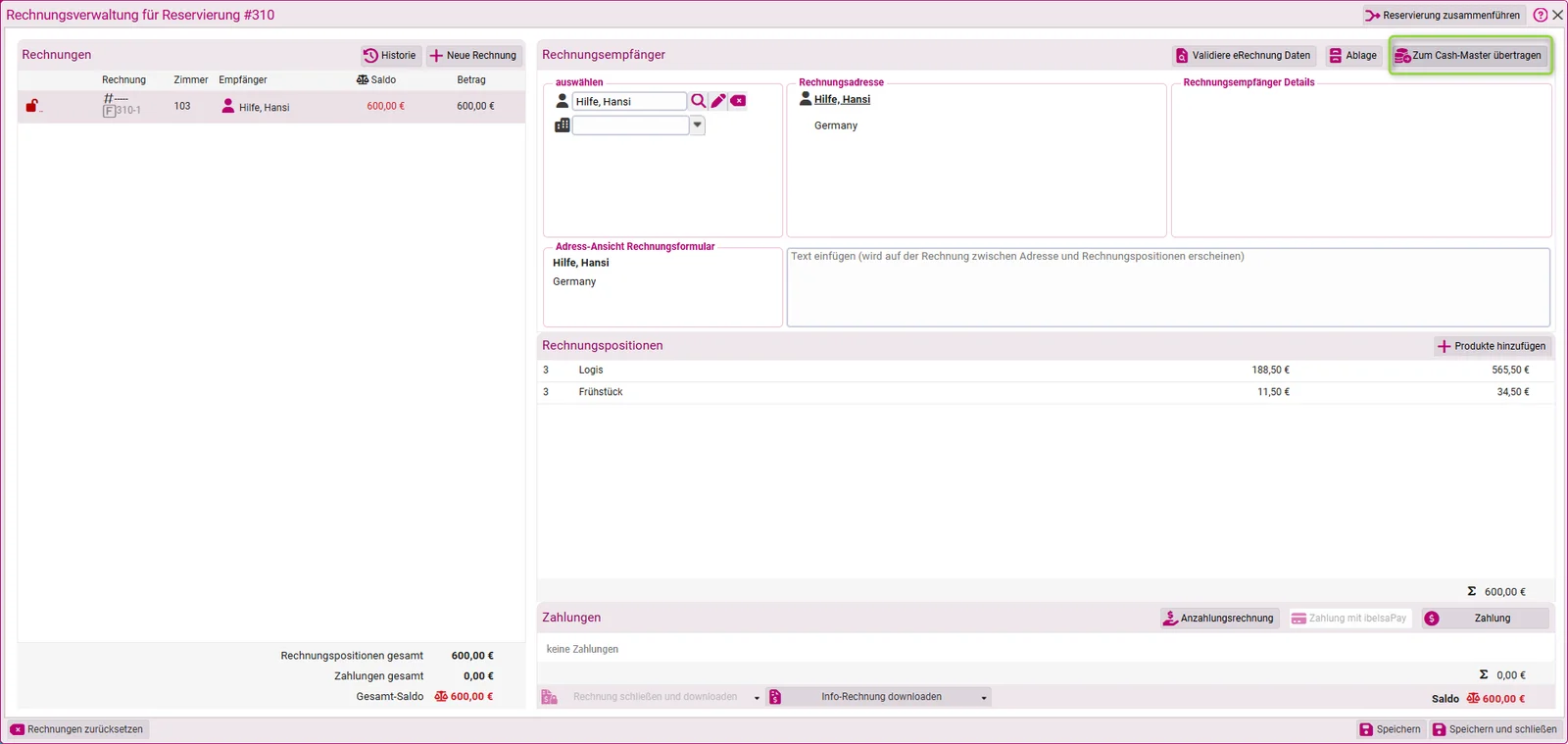Click the Reservierung zusammenführen button
The image size is (1568, 744).
coord(1443,15)
